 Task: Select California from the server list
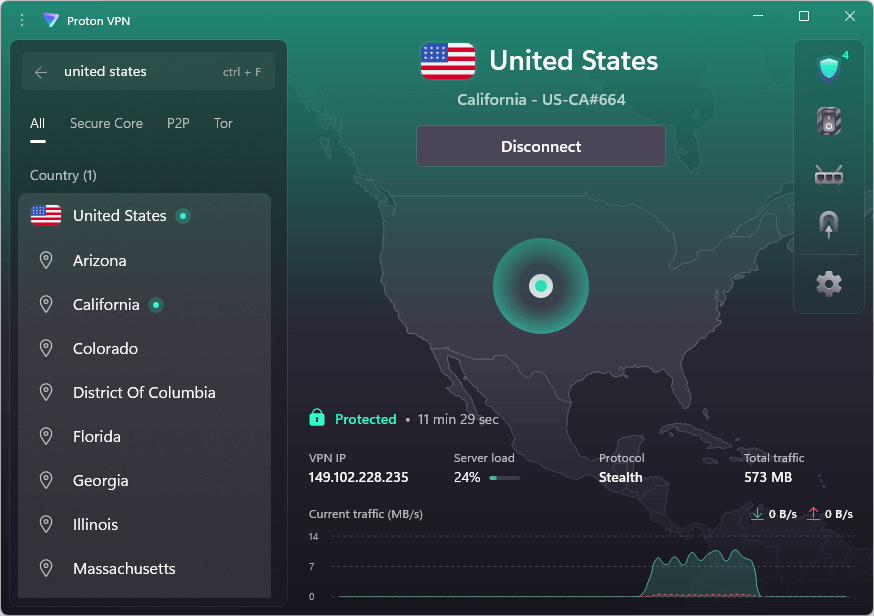(x=106, y=305)
